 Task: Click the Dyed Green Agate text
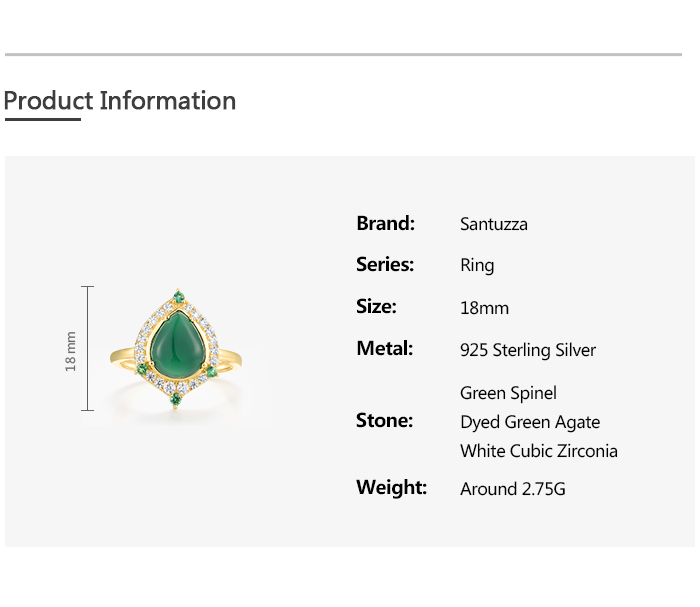tap(529, 422)
